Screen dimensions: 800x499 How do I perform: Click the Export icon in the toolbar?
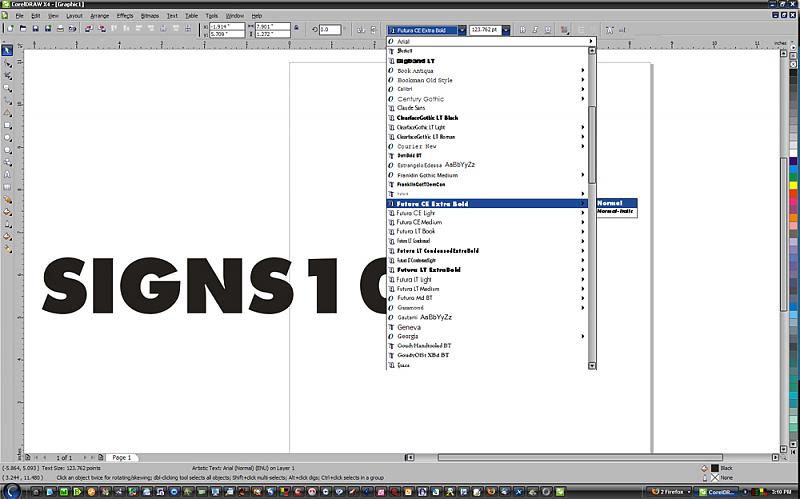(102, 29)
